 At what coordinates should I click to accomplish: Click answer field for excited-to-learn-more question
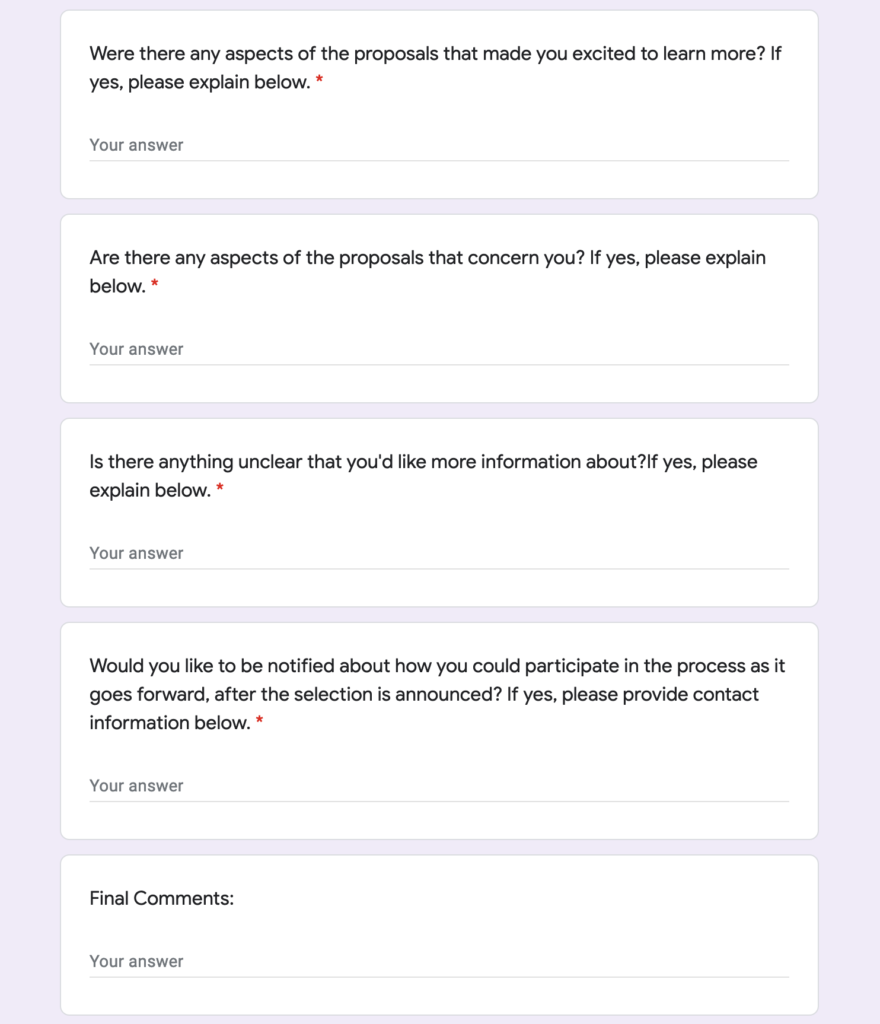(x=439, y=145)
